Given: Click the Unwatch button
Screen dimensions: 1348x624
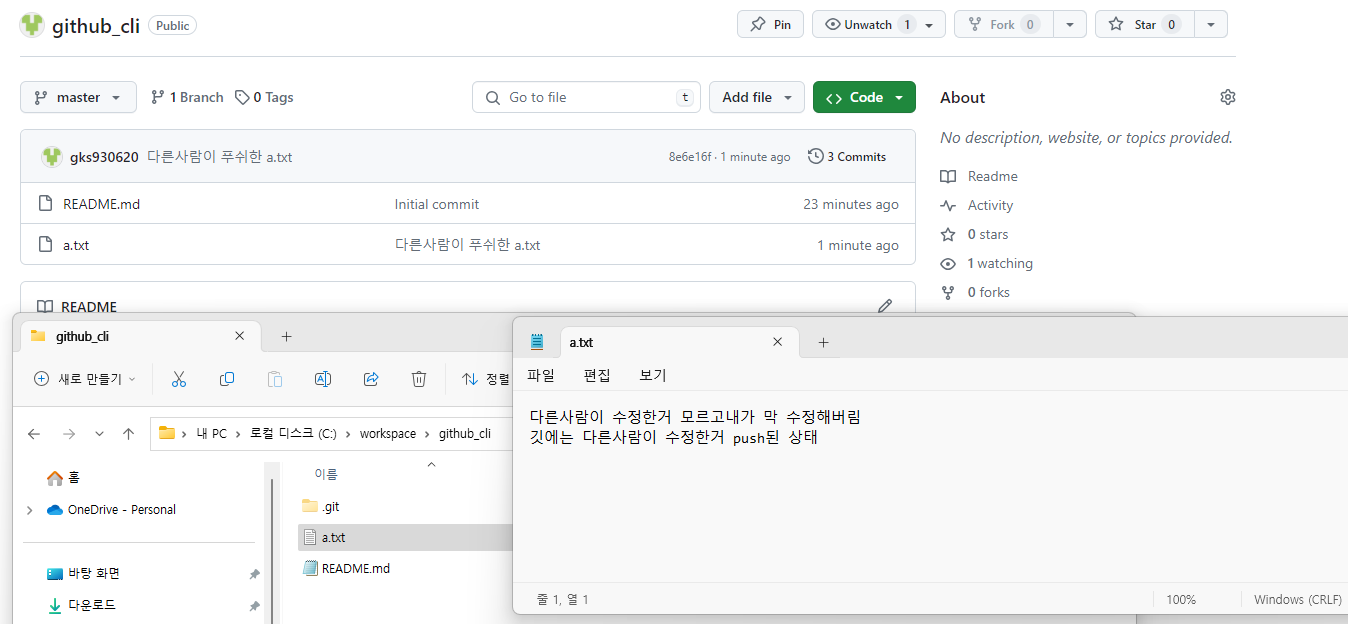Looking at the screenshot, I should pyautogui.click(x=867, y=25).
